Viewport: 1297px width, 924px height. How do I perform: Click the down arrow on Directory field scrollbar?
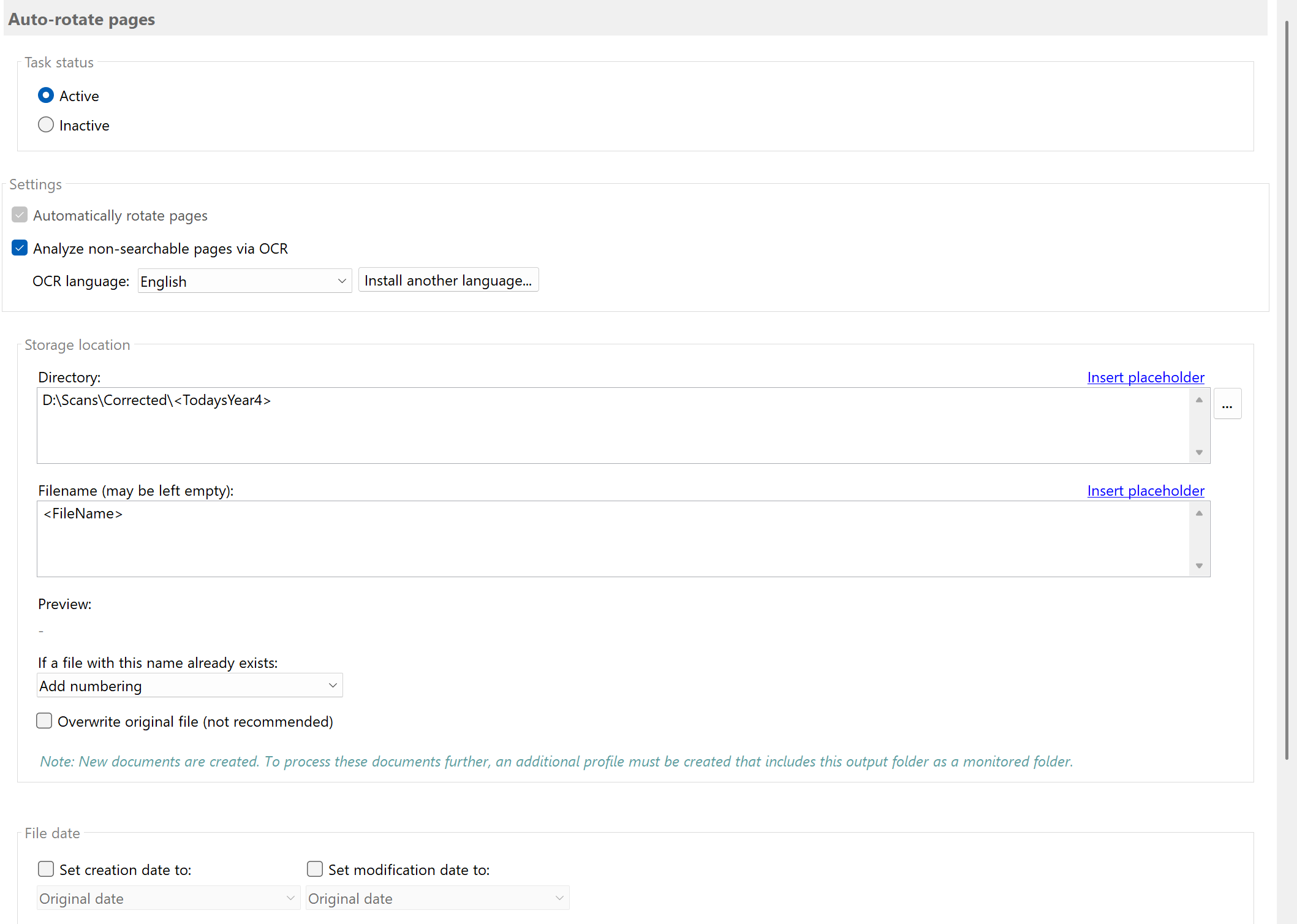tap(1199, 452)
